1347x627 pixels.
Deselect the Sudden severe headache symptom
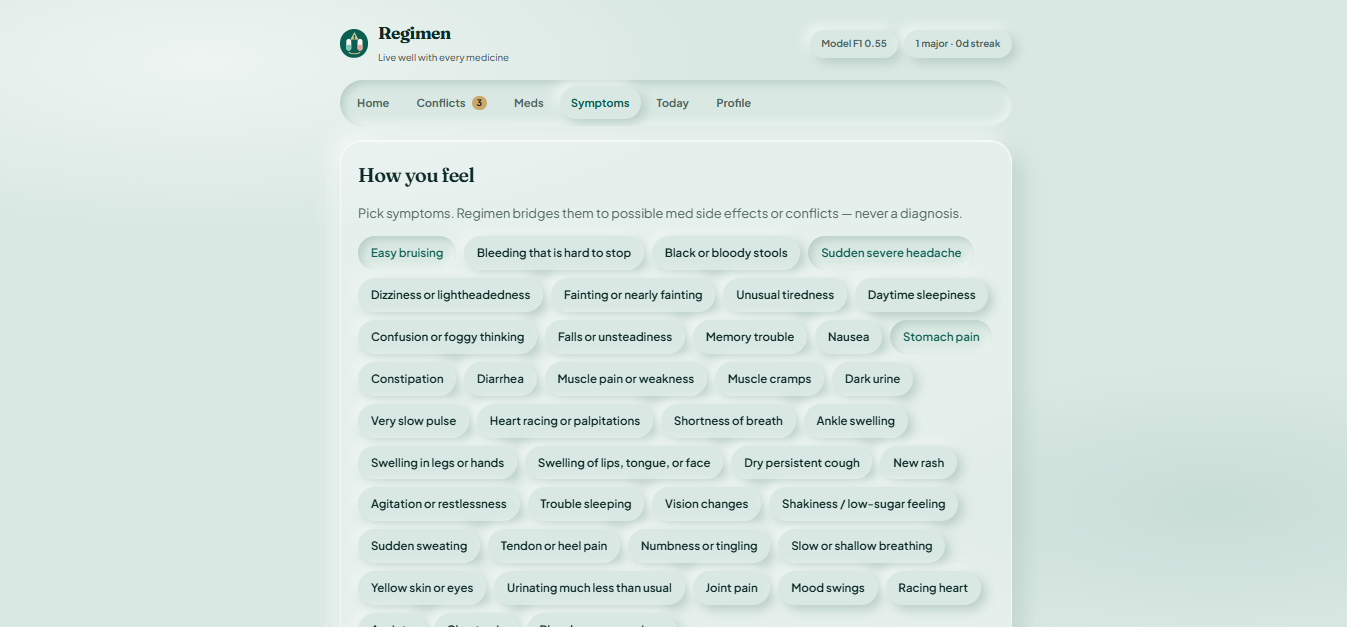point(891,253)
